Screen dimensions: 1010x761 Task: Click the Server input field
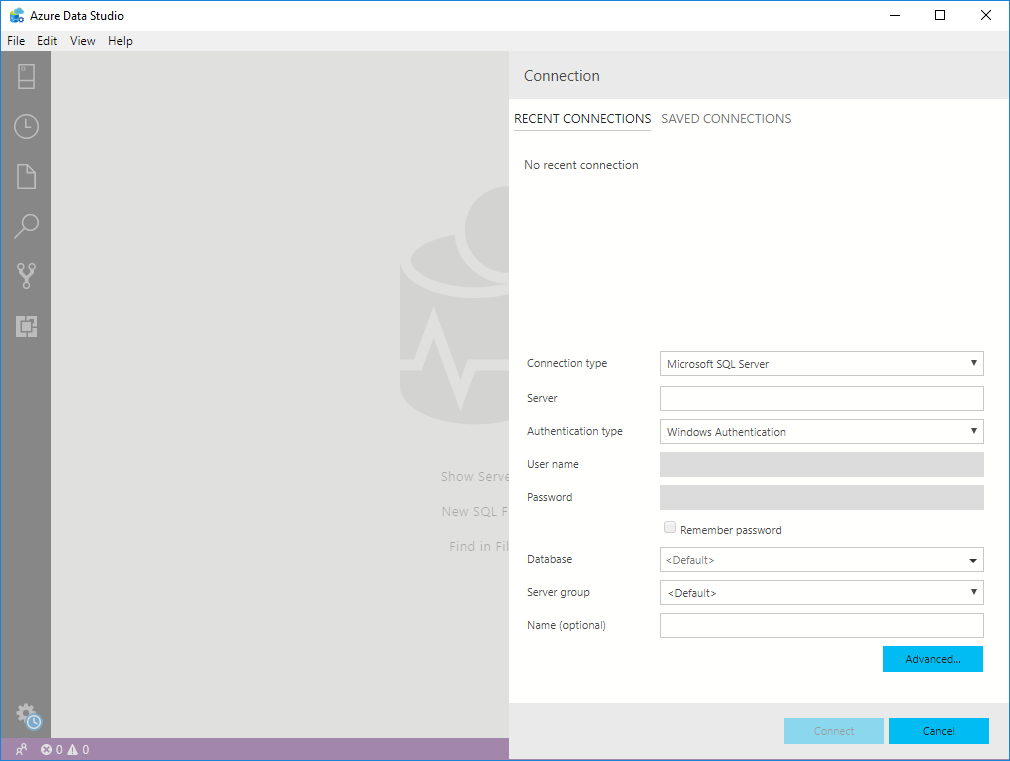coord(821,398)
